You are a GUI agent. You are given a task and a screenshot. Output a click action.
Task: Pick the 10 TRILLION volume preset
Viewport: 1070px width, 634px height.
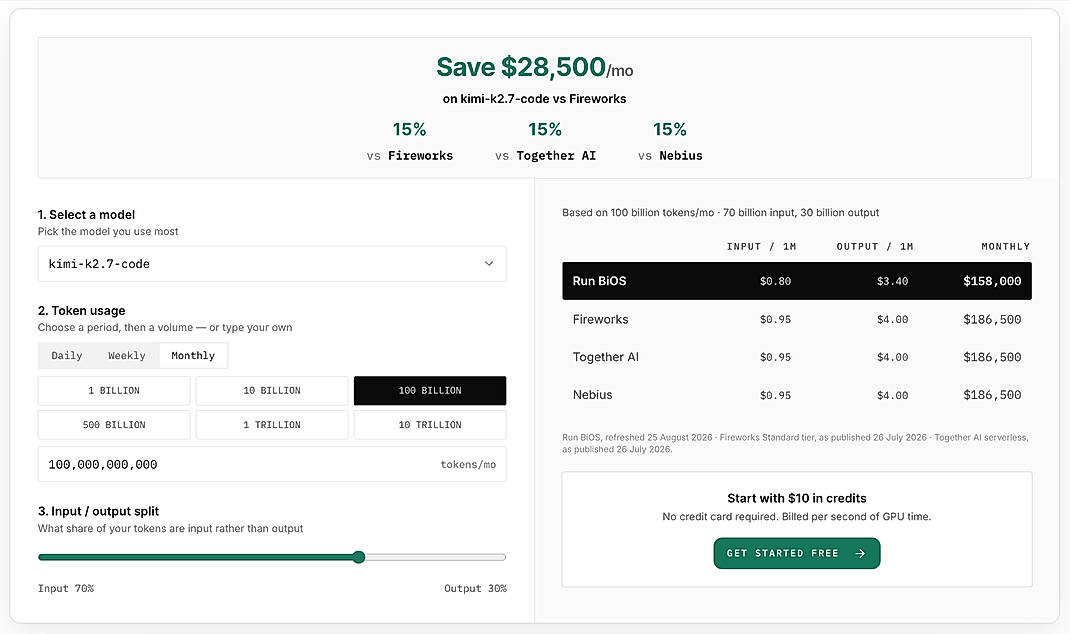click(430, 424)
